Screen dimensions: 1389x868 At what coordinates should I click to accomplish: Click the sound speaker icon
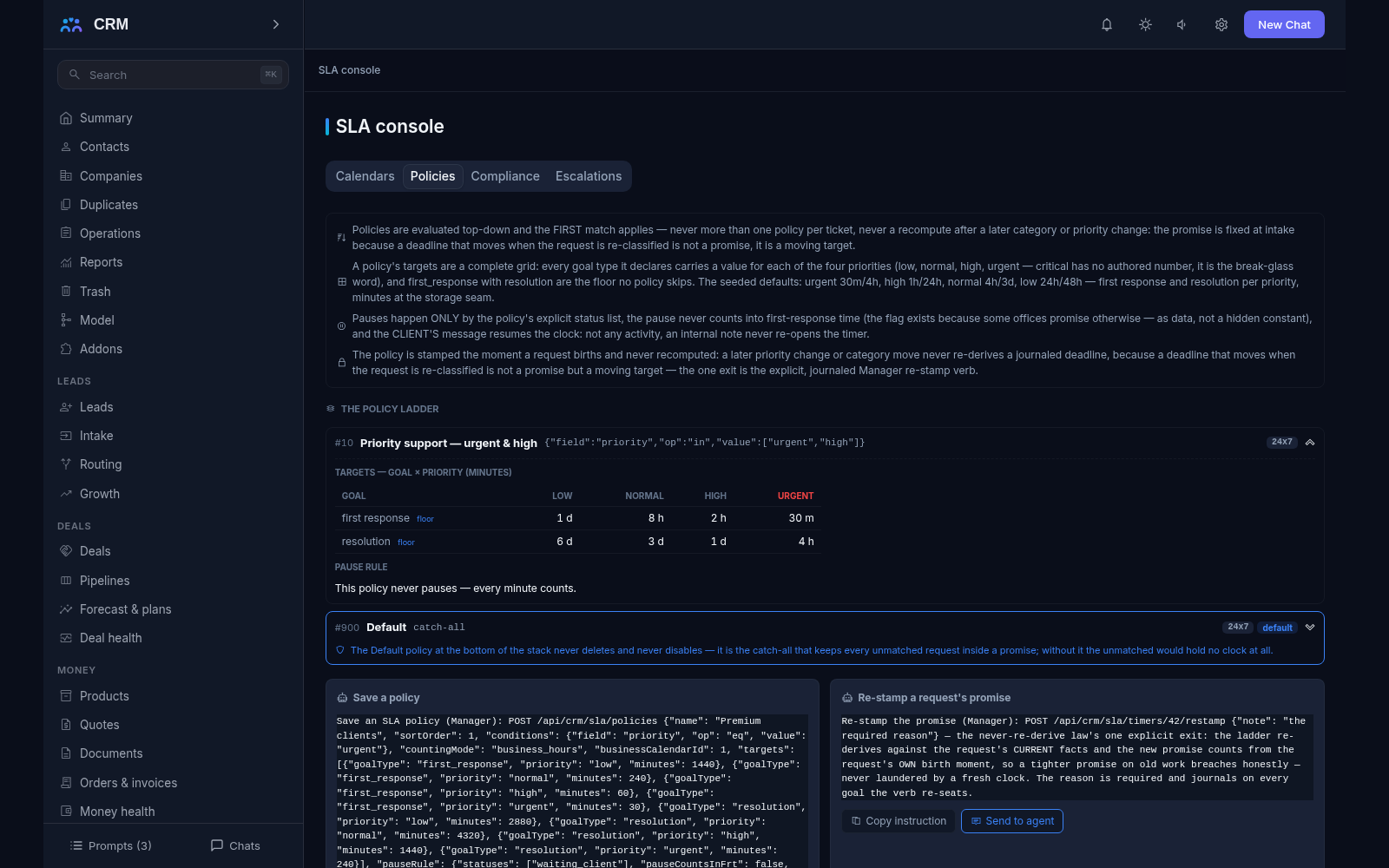coord(1182,24)
